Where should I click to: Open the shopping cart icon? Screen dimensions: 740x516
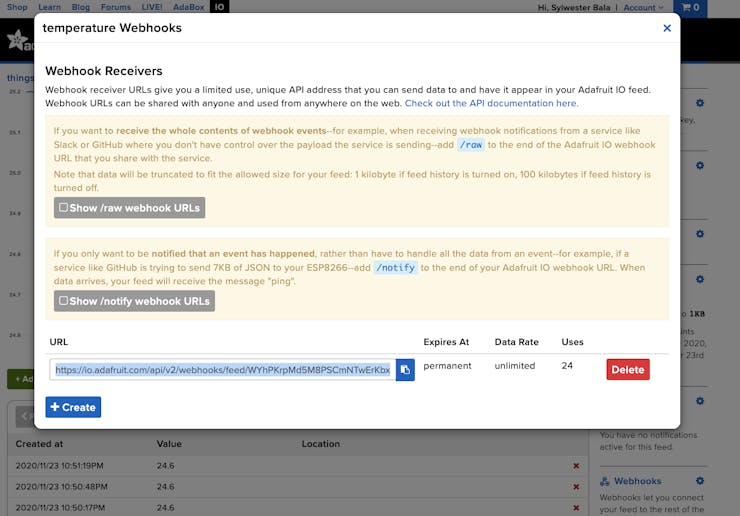[x=690, y=8]
